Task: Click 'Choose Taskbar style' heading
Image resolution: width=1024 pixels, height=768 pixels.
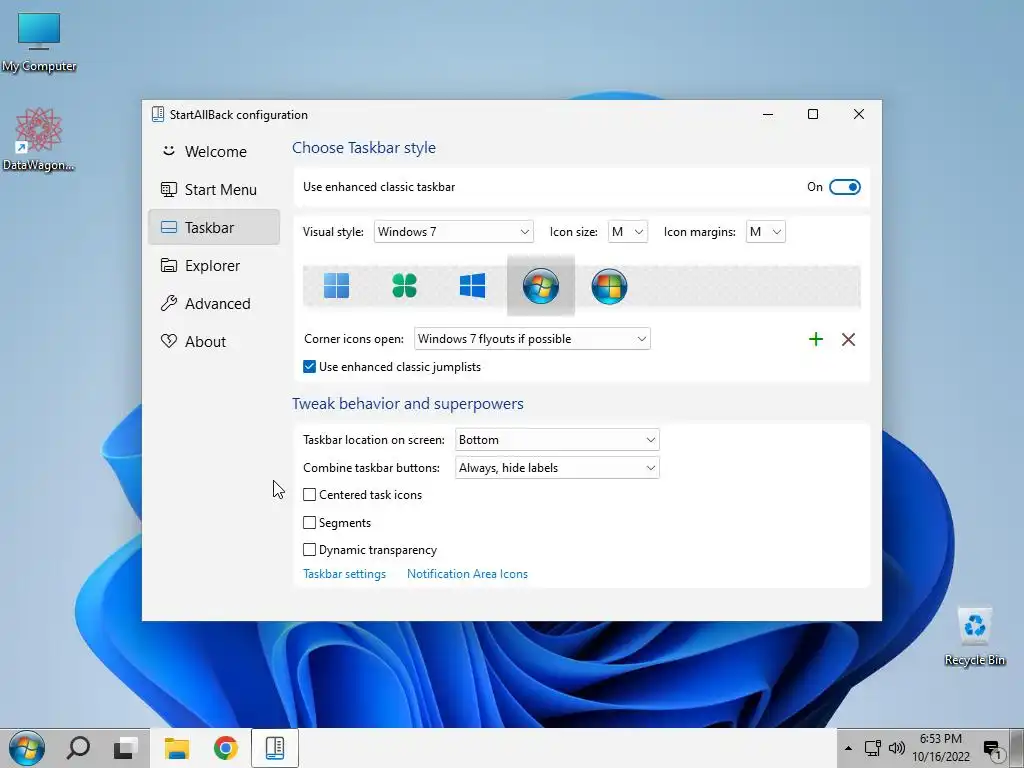Action: pos(364,148)
